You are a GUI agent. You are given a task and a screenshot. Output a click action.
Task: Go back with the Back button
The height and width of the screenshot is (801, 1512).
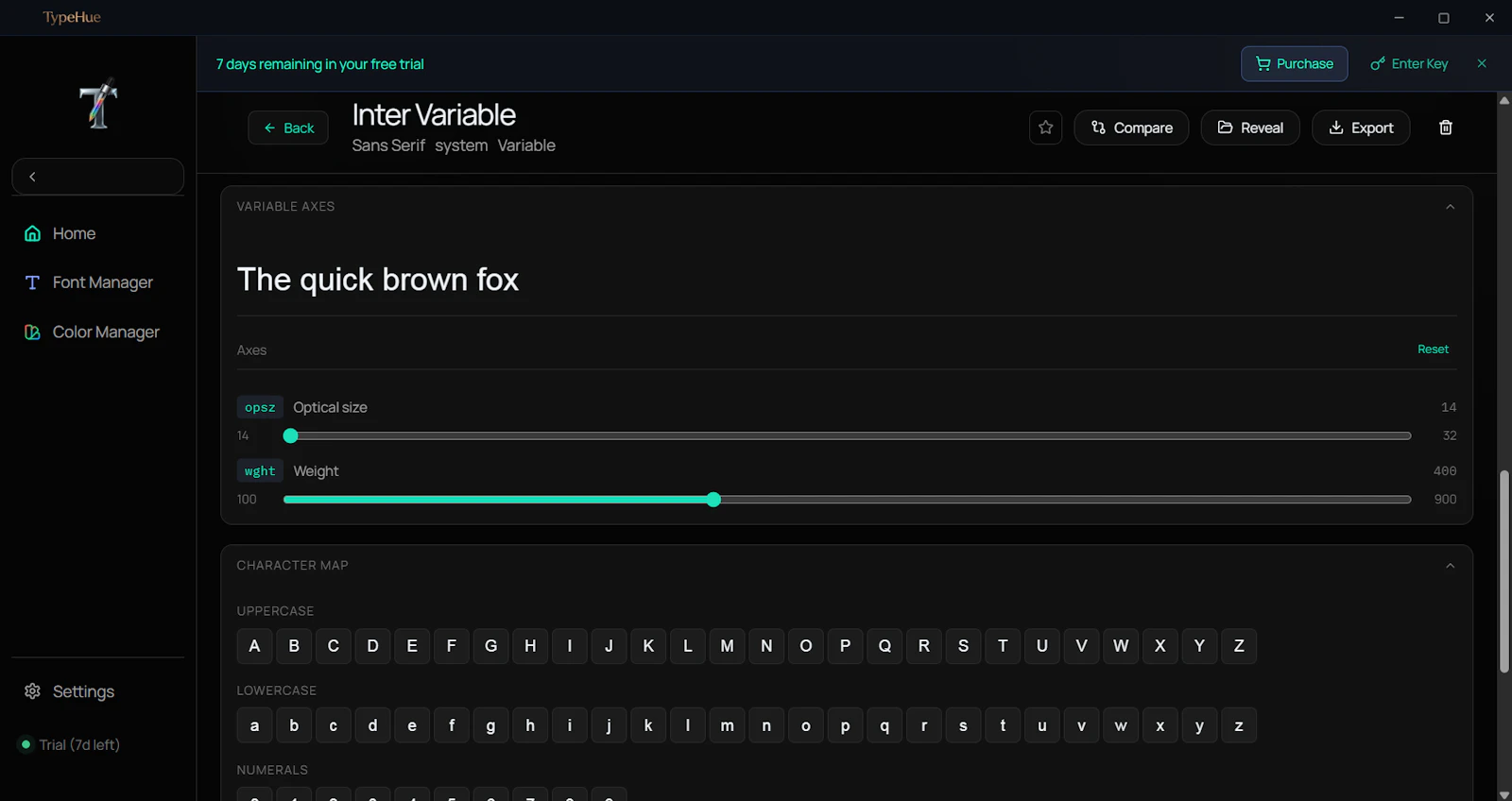tap(288, 128)
